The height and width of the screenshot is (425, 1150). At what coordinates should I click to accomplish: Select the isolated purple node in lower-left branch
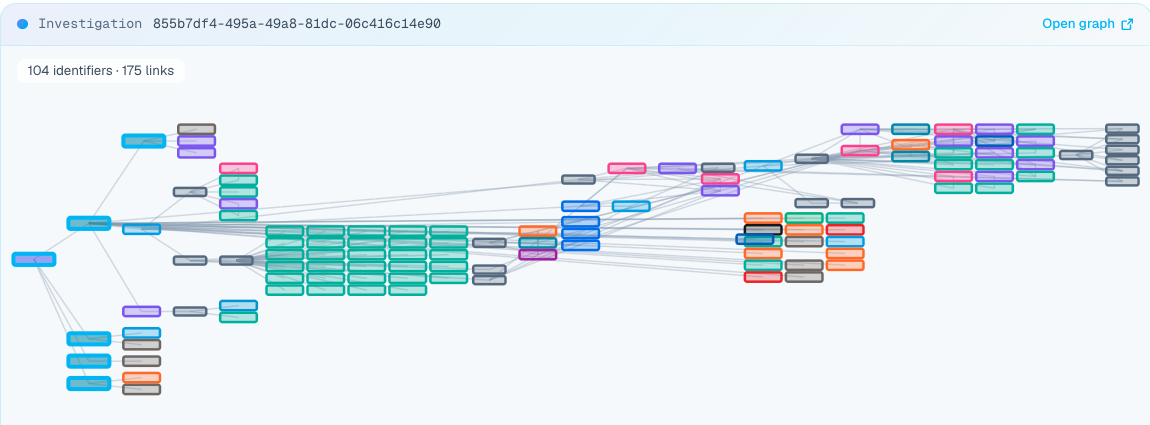point(142,311)
